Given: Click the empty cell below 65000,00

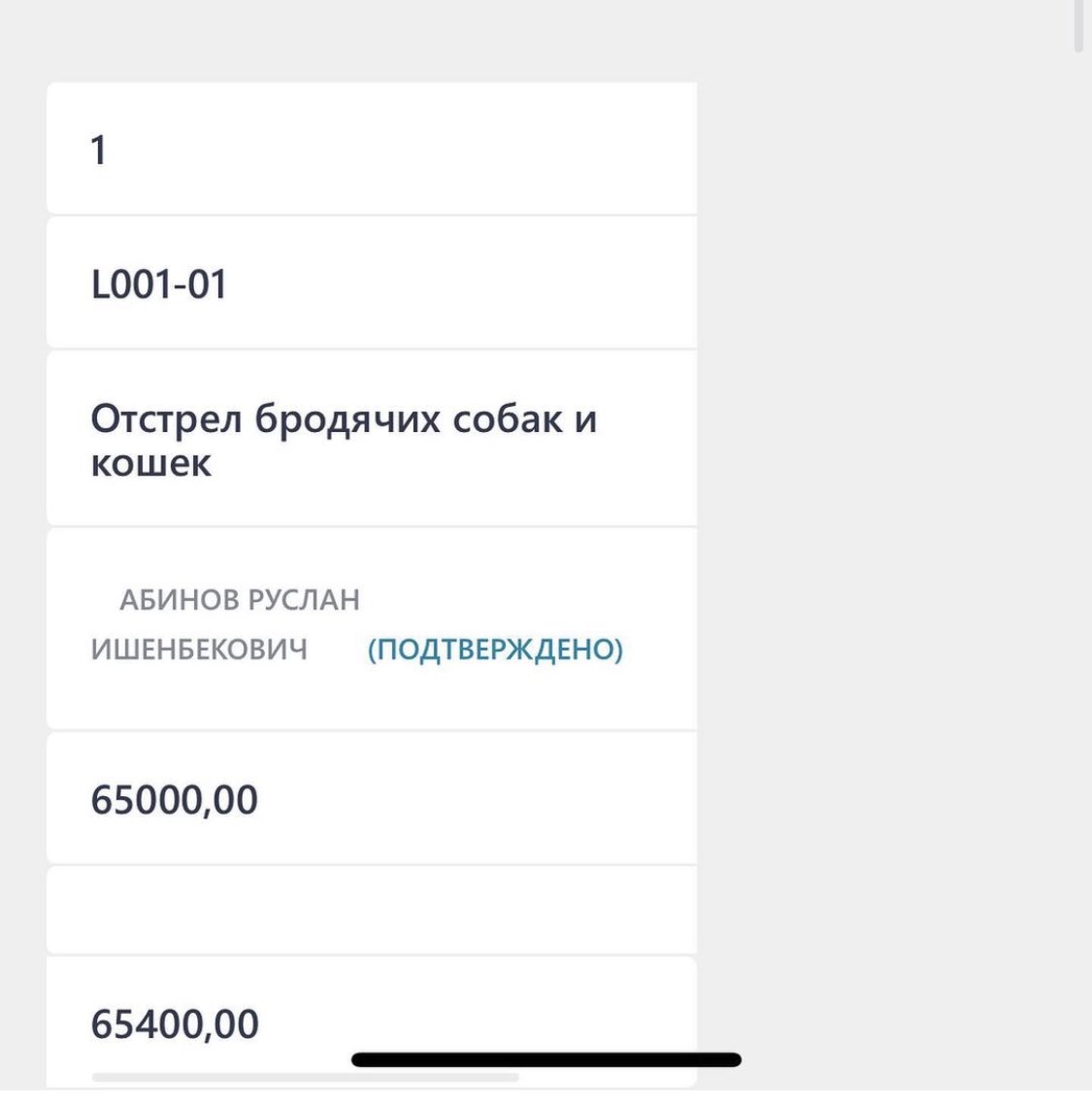Looking at the screenshot, I should [371, 911].
